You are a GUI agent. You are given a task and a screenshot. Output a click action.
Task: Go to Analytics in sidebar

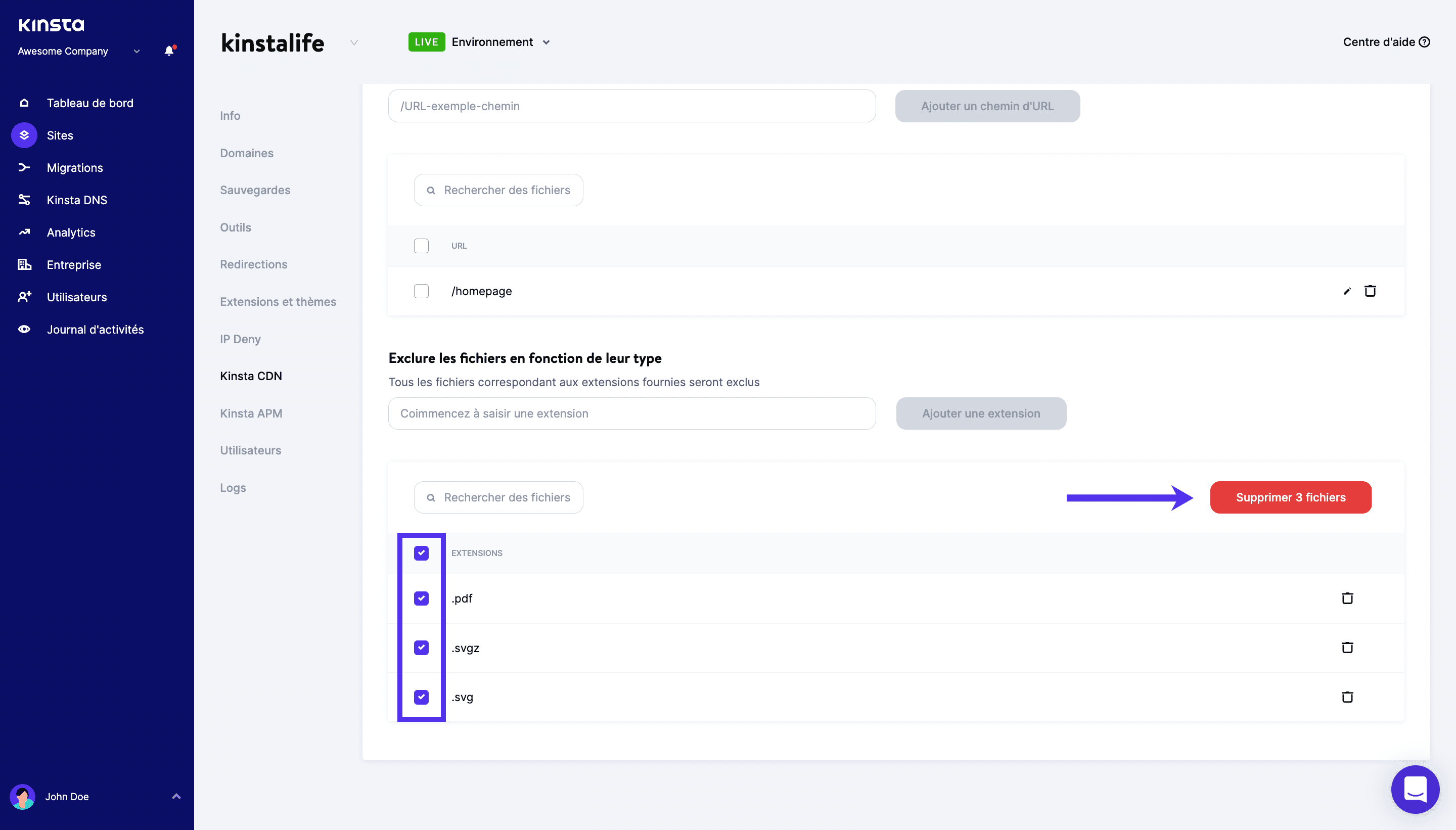click(71, 233)
